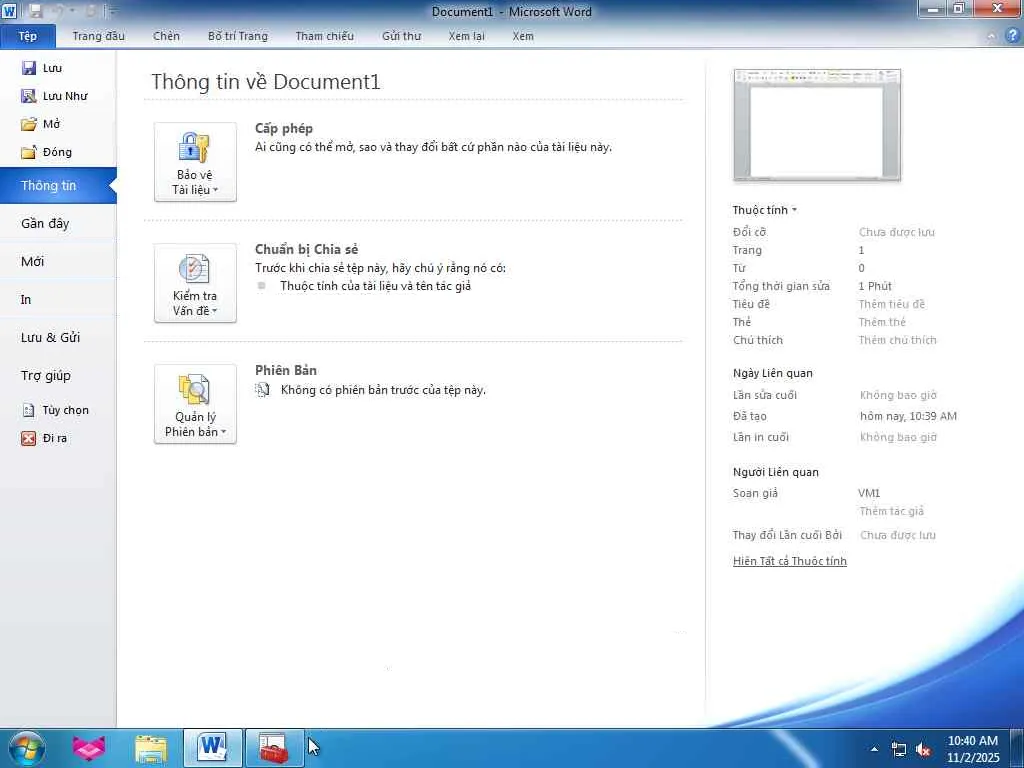Click Thêm thẻ field to add tags

pos(882,322)
